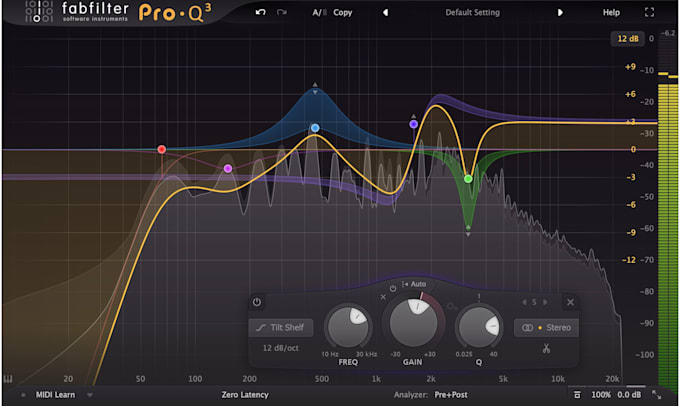The image size is (680, 406).
Task: Click the redo arrow icon
Action: click(x=282, y=13)
